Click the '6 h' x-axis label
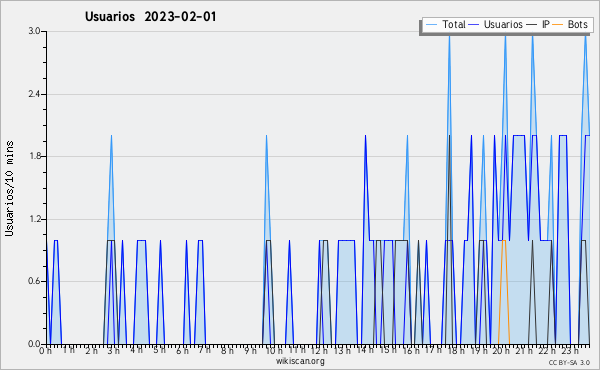 point(182,351)
